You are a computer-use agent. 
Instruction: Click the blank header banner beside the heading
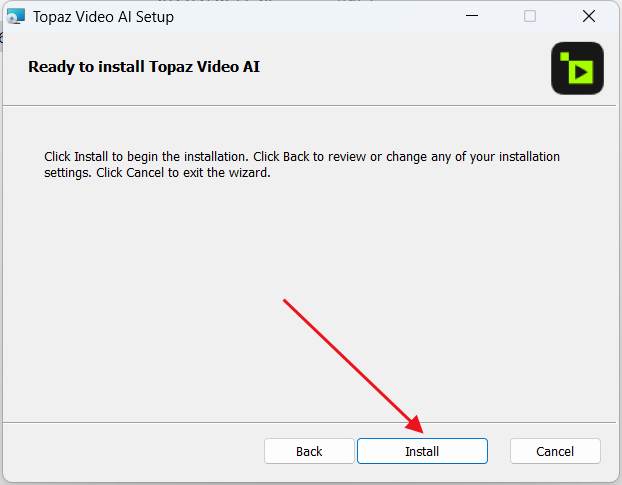405,67
